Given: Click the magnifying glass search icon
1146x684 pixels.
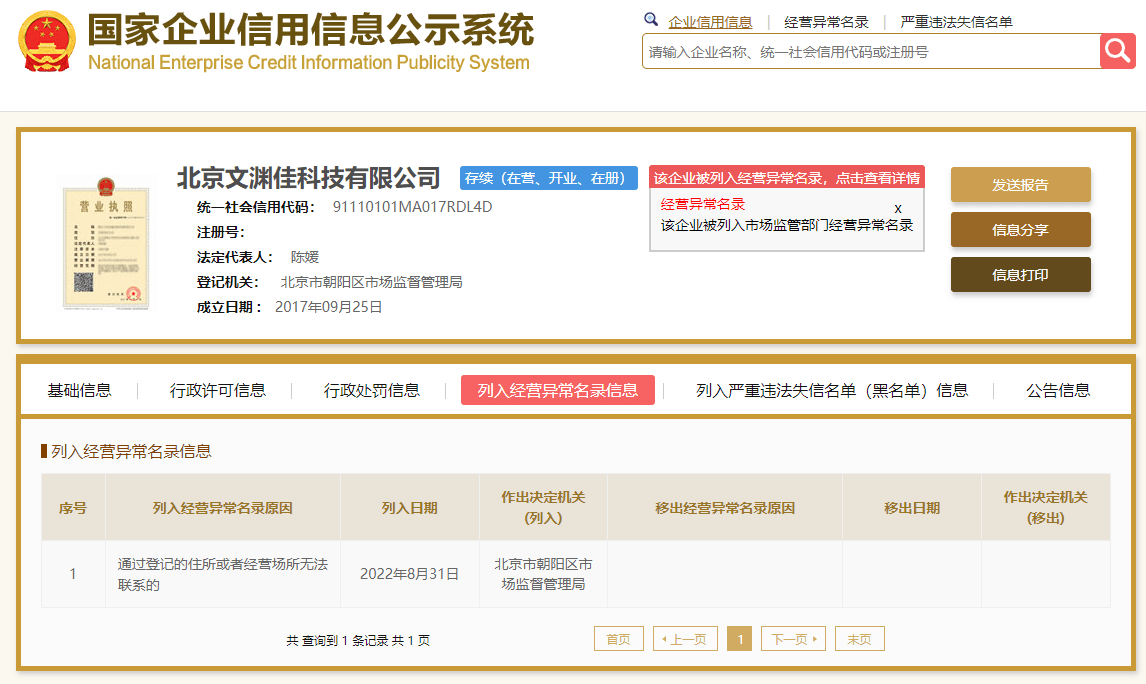Looking at the screenshot, I should tap(1117, 50).
